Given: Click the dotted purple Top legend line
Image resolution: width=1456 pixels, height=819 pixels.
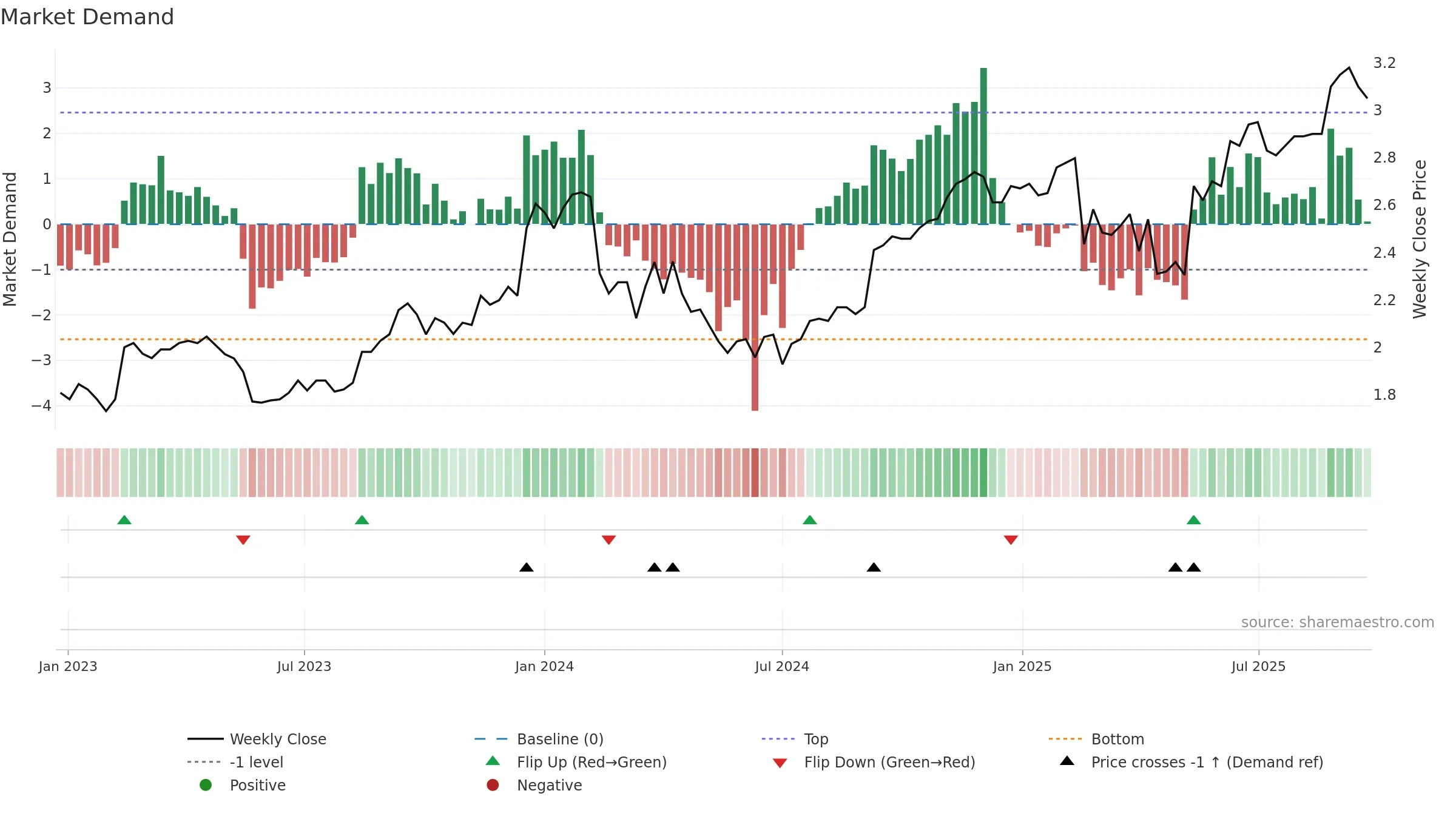Looking at the screenshot, I should [x=780, y=739].
